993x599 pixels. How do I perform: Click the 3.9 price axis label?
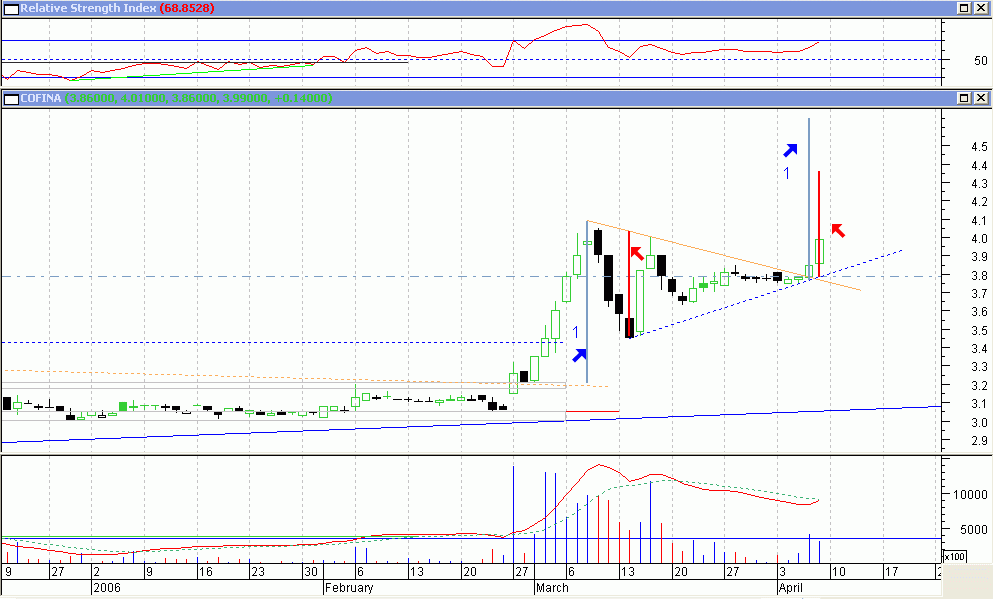979,257
